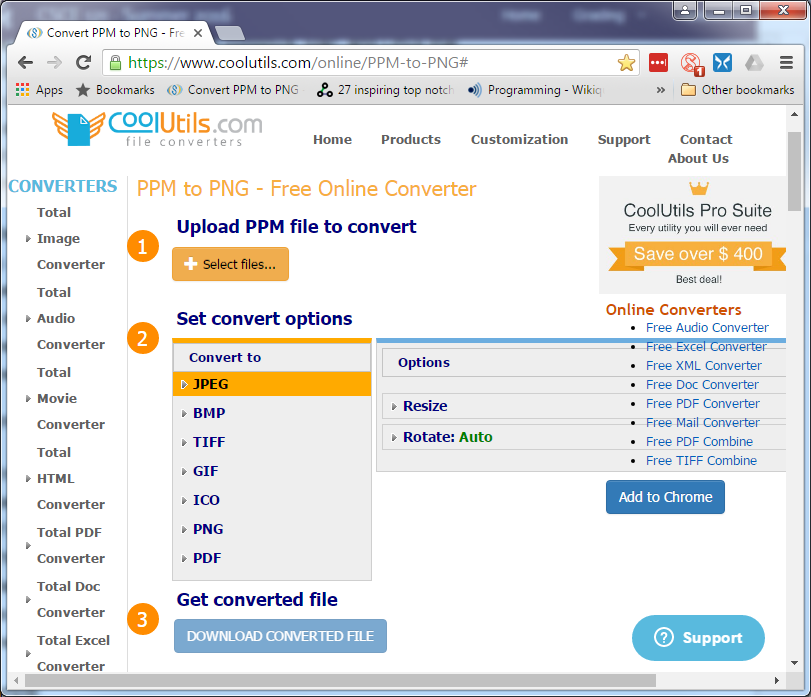Viewport: 811px width, 697px height.
Task: Click the red blocker extension icon with badge
Action: tap(692, 64)
